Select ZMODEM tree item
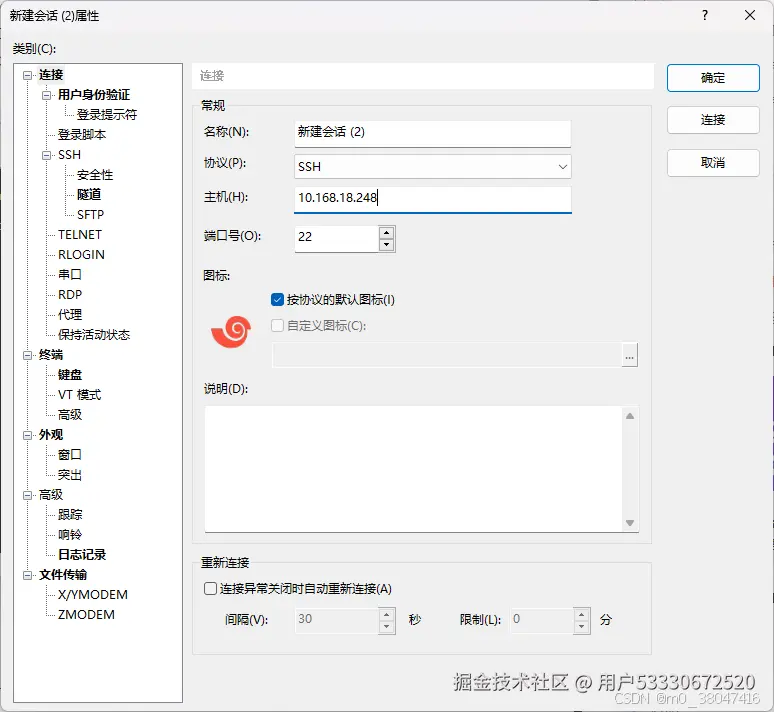Image resolution: width=774 pixels, height=712 pixels. pyautogui.click(x=86, y=615)
